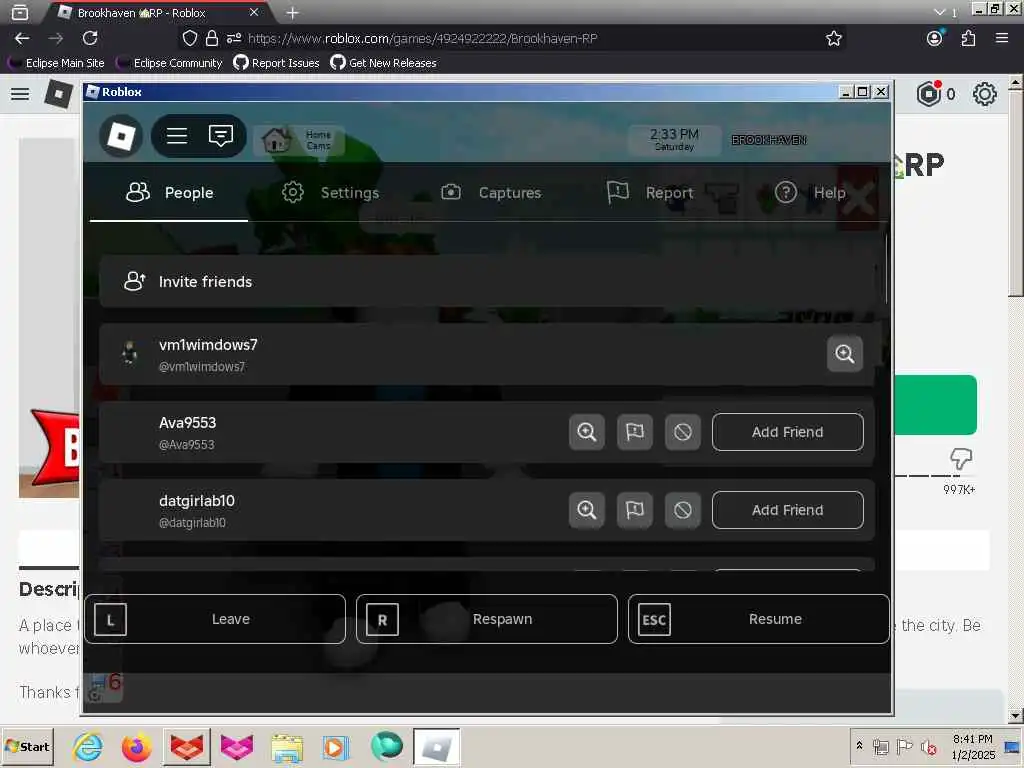This screenshot has height=768, width=1024.
Task: Click browser back arrow
Action: [22, 39]
